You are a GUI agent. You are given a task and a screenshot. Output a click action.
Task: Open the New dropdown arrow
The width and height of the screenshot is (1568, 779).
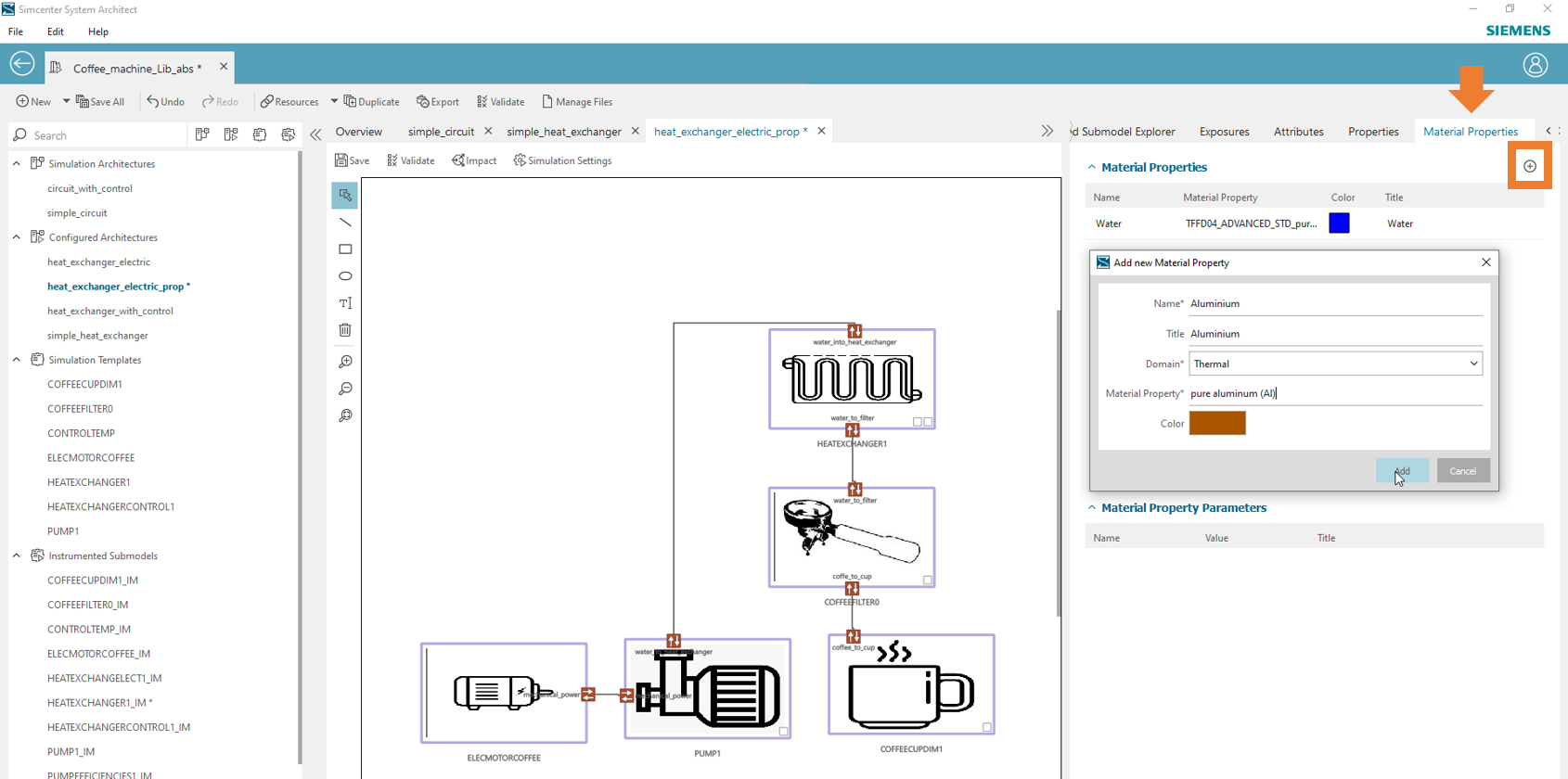click(66, 101)
